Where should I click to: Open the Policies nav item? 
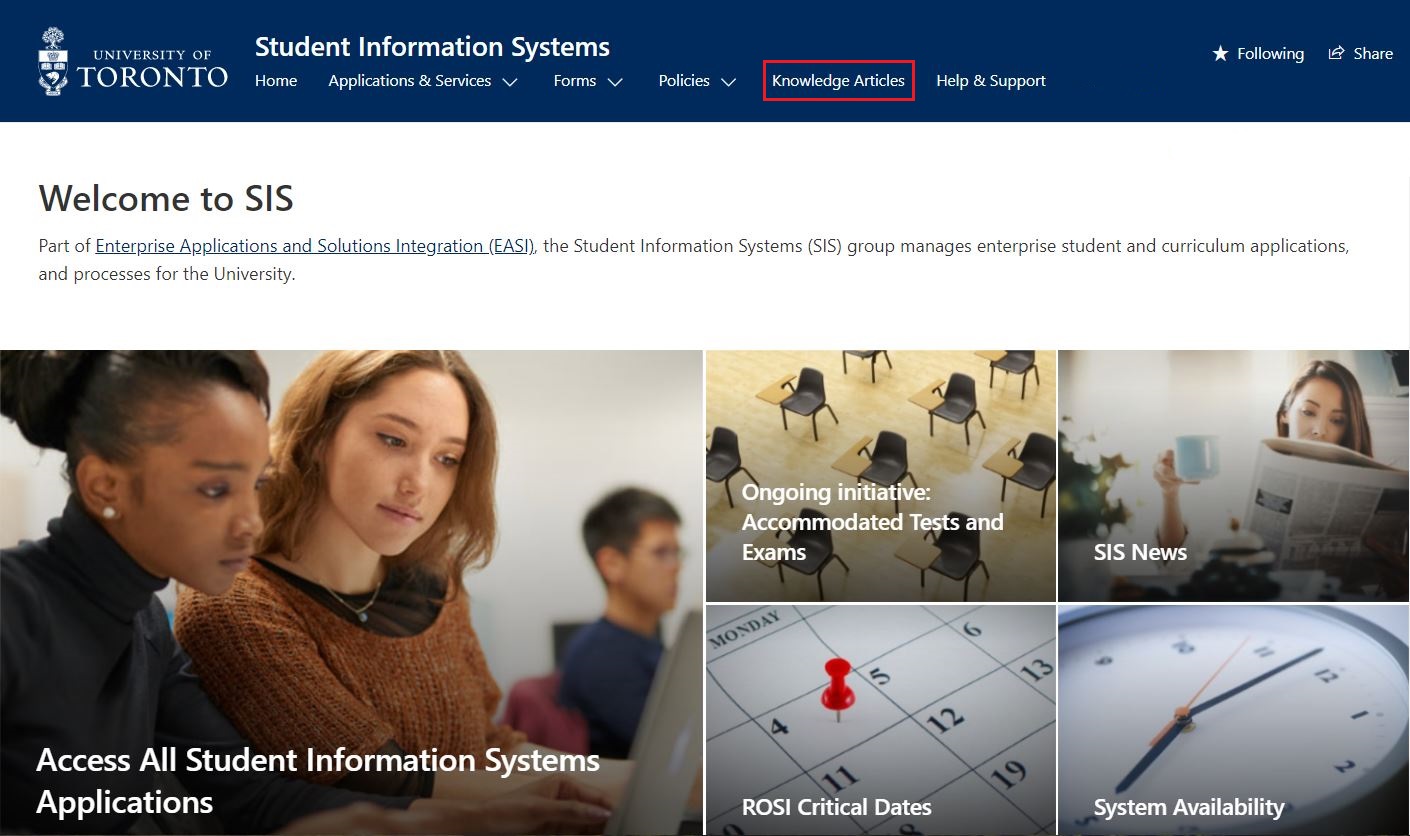684,81
